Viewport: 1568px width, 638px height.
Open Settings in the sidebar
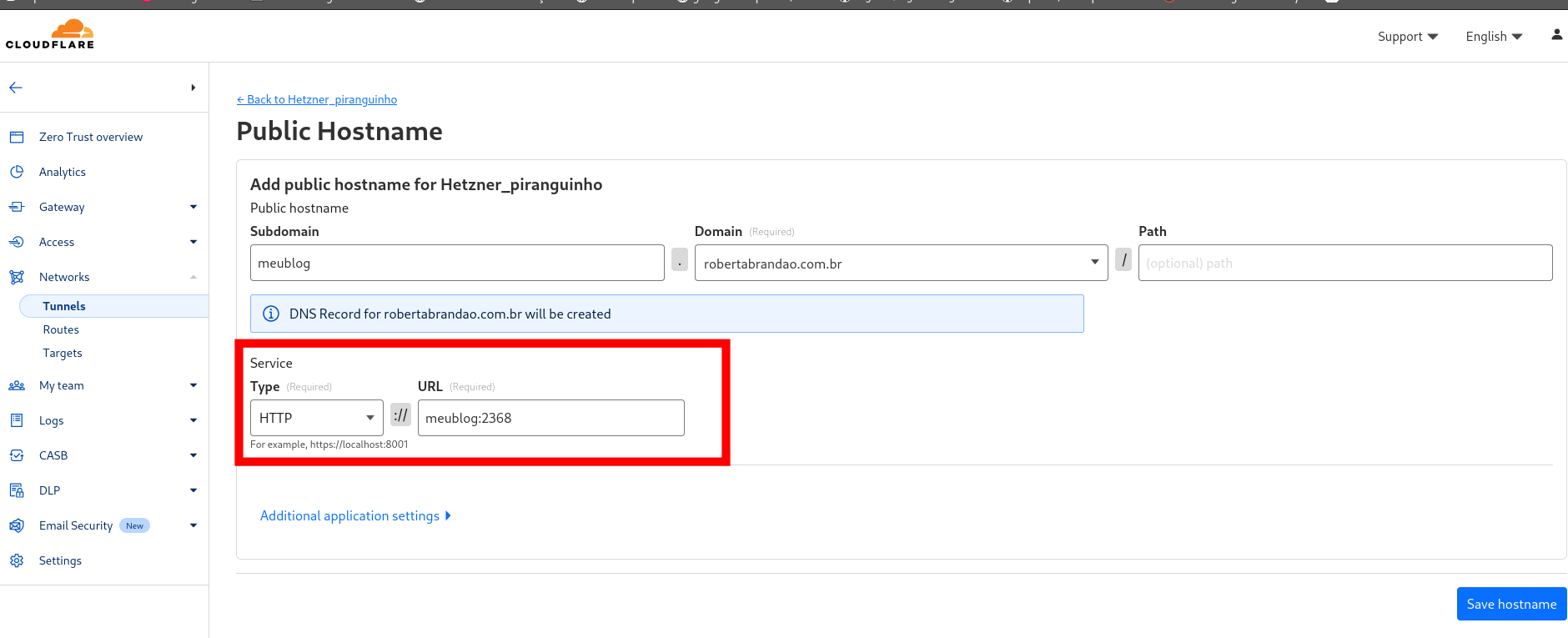point(60,560)
